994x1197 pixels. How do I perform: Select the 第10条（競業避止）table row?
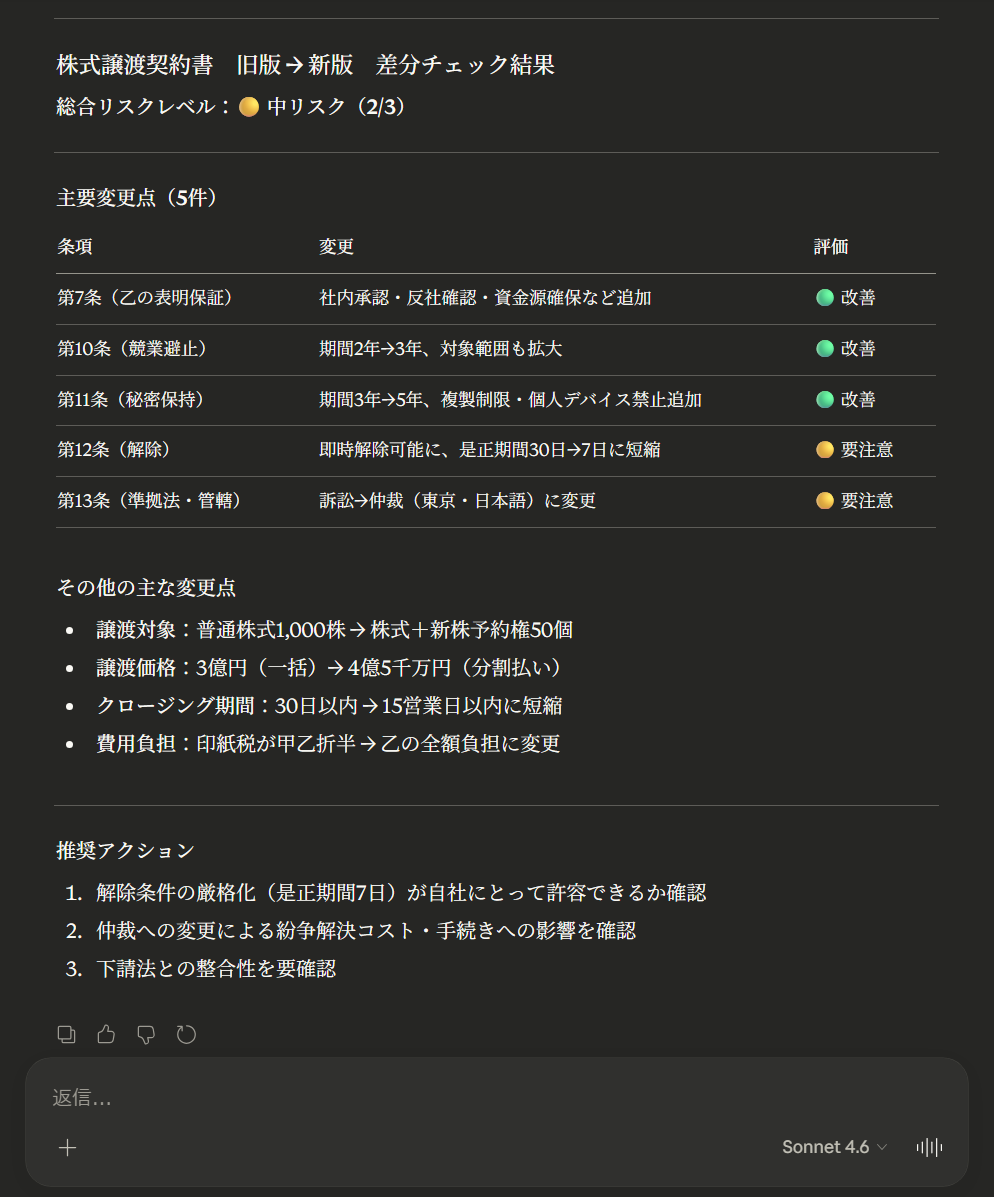(400, 349)
